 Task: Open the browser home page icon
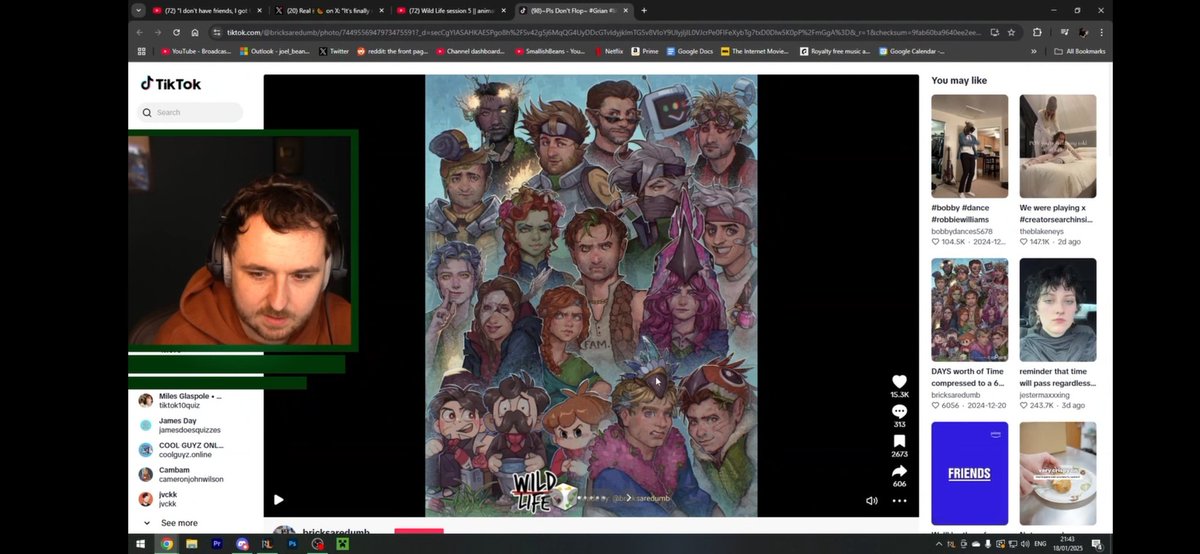[195, 32]
